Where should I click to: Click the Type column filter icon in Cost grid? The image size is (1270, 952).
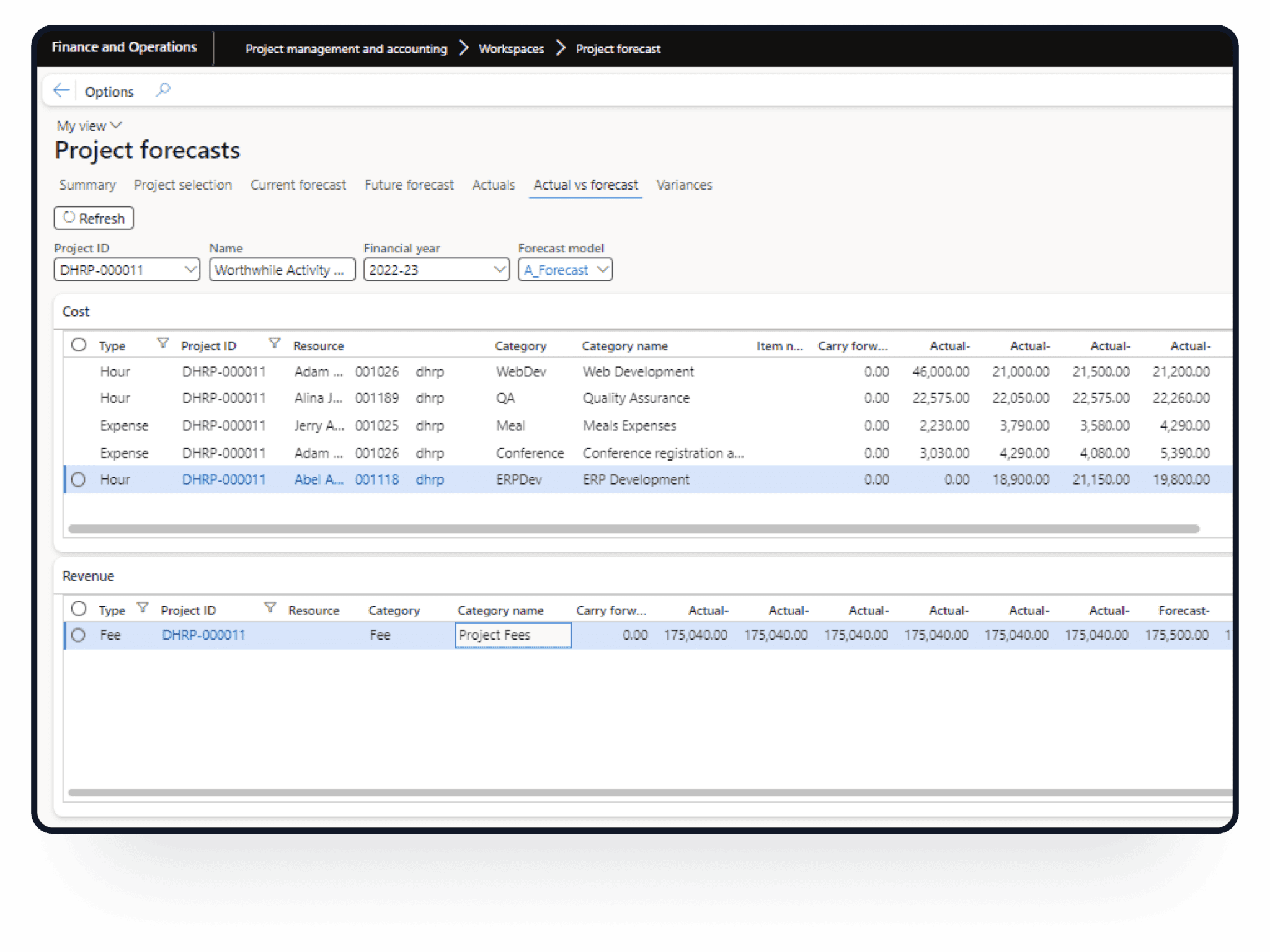162,343
